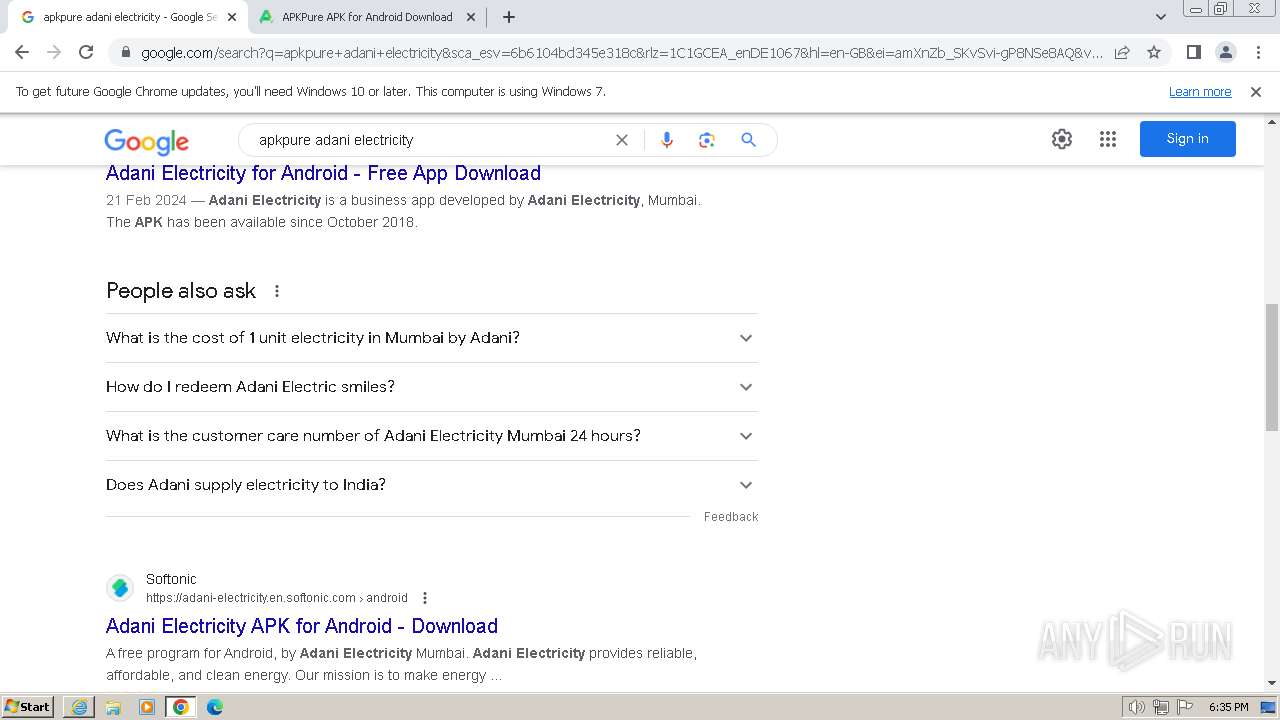The width and height of the screenshot is (1280, 720).
Task: Click the share page icon in address bar
Action: pos(1122,52)
